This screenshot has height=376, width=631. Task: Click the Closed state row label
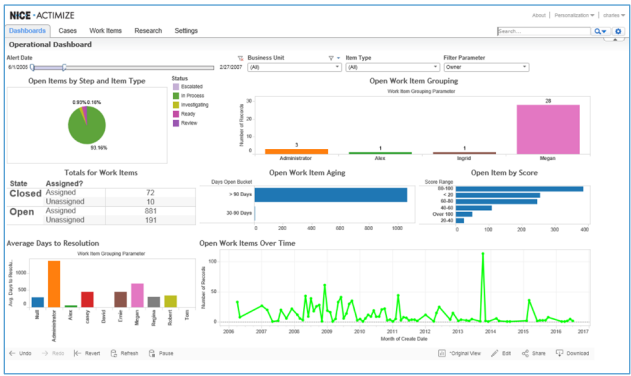pos(25,194)
